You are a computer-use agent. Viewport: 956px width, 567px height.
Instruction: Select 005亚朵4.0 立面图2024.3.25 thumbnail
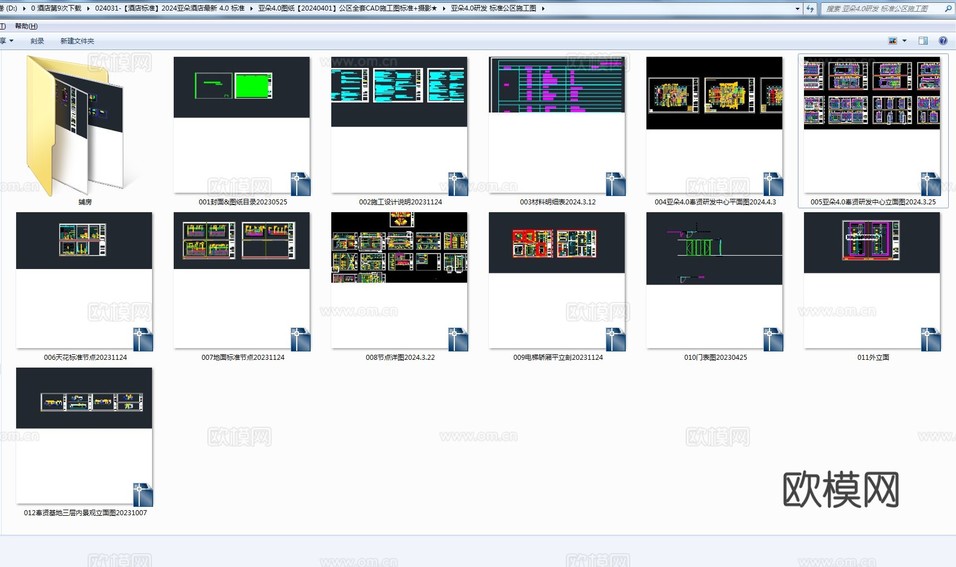tap(872, 125)
